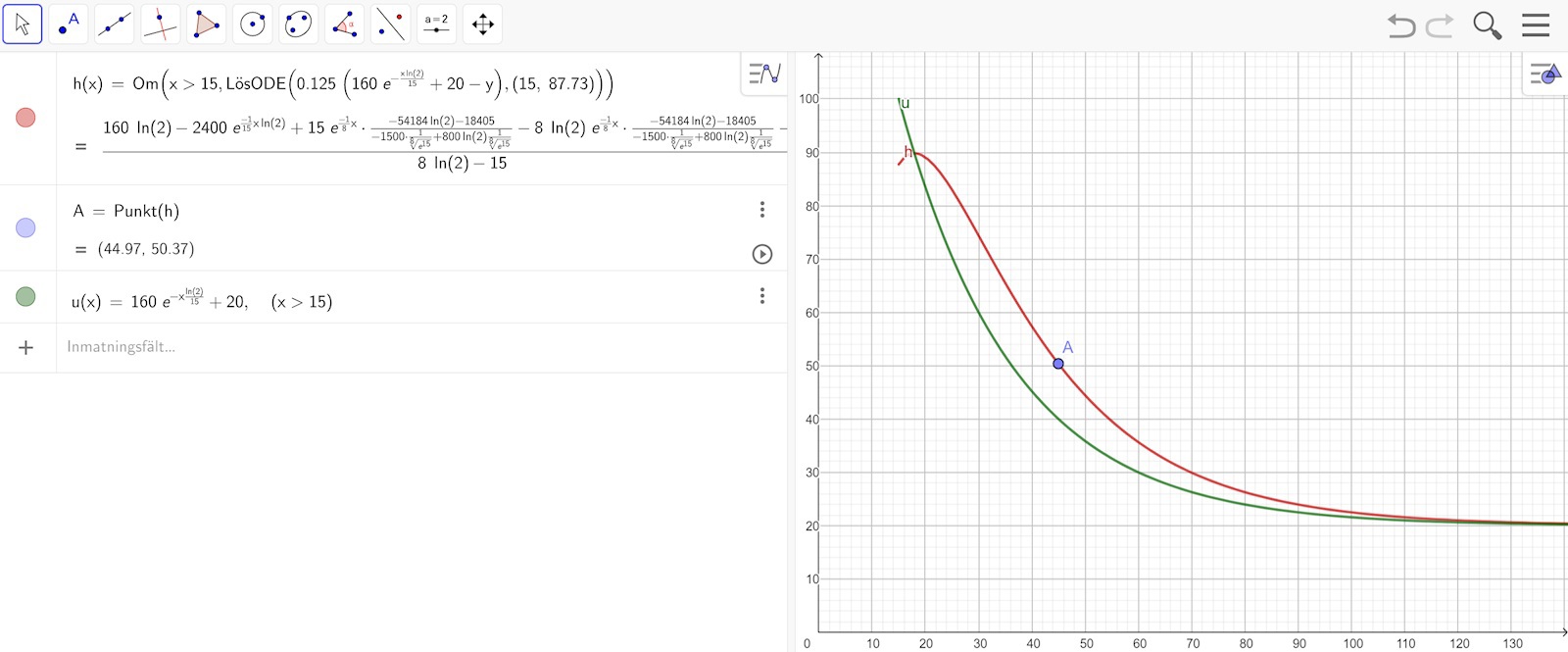Pick the Polygon tool
1568x652 pixels.
(207, 25)
